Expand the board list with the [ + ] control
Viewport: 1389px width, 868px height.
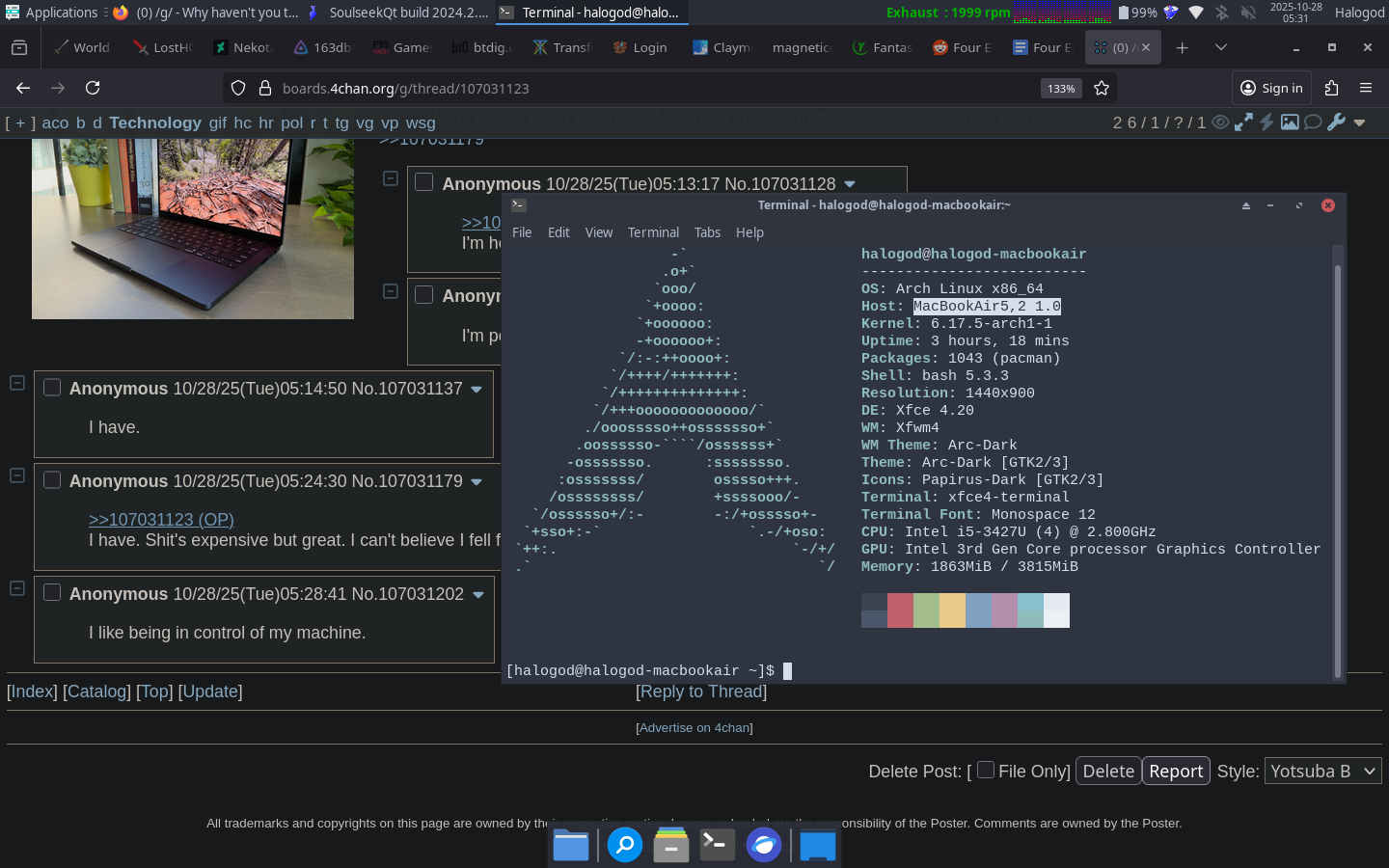pos(20,122)
